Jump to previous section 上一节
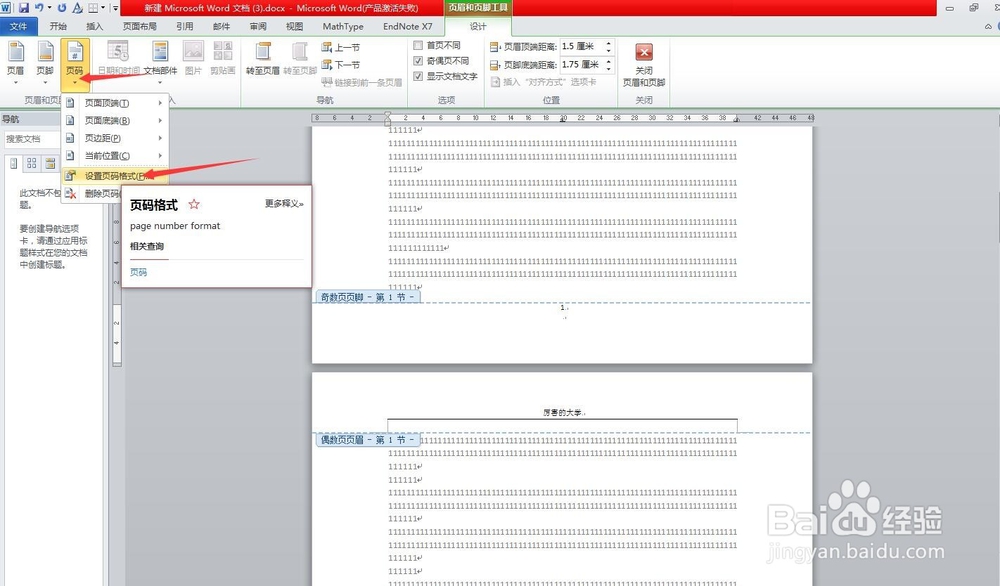The image size is (1000, 586). click(x=341, y=47)
